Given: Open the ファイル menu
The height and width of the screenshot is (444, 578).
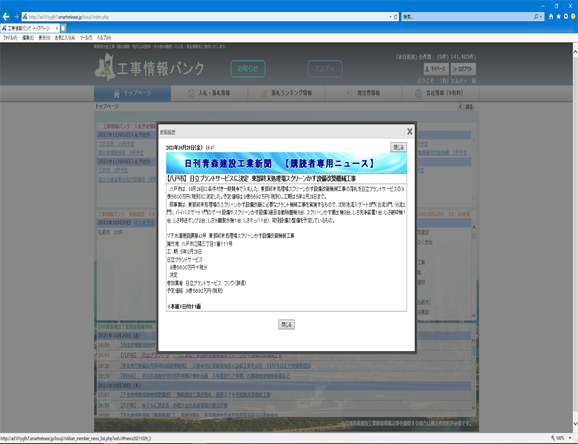Looking at the screenshot, I should [10, 38].
